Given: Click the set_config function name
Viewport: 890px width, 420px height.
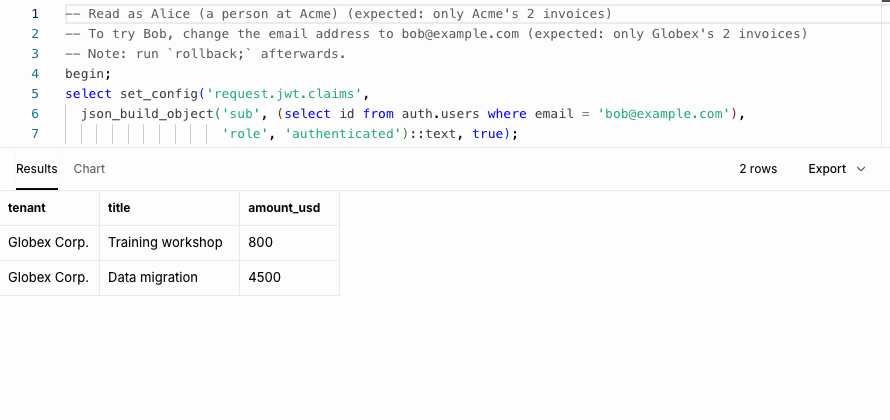Looking at the screenshot, I should [158, 94].
